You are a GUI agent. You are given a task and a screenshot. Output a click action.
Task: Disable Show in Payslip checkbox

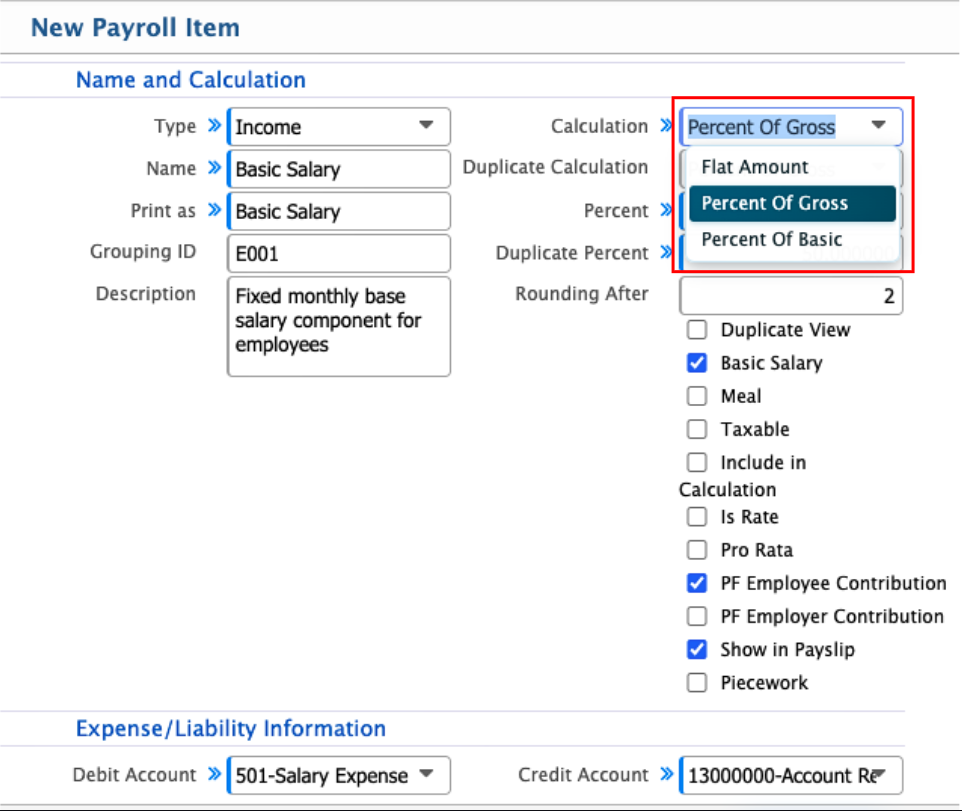tap(697, 650)
